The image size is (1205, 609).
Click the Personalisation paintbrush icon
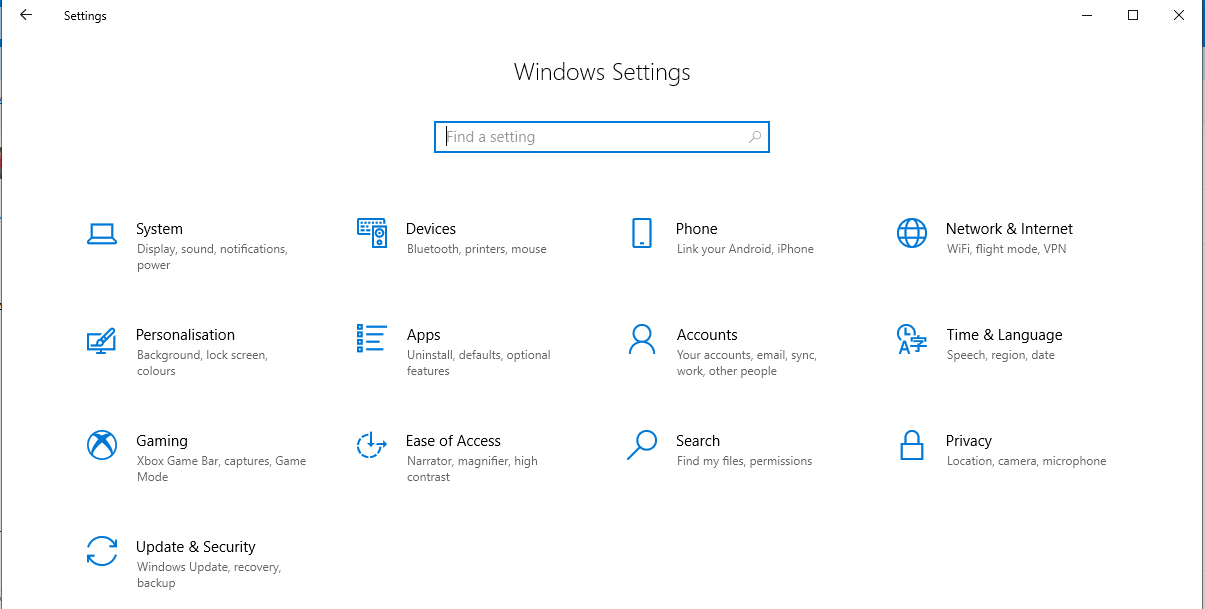102,340
